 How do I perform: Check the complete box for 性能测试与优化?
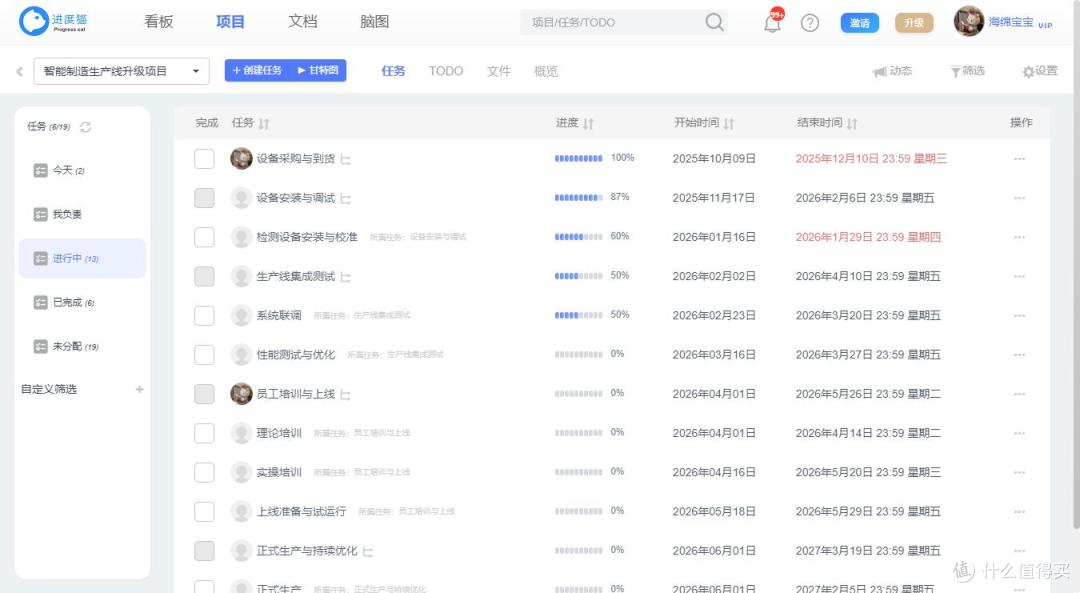click(x=204, y=355)
